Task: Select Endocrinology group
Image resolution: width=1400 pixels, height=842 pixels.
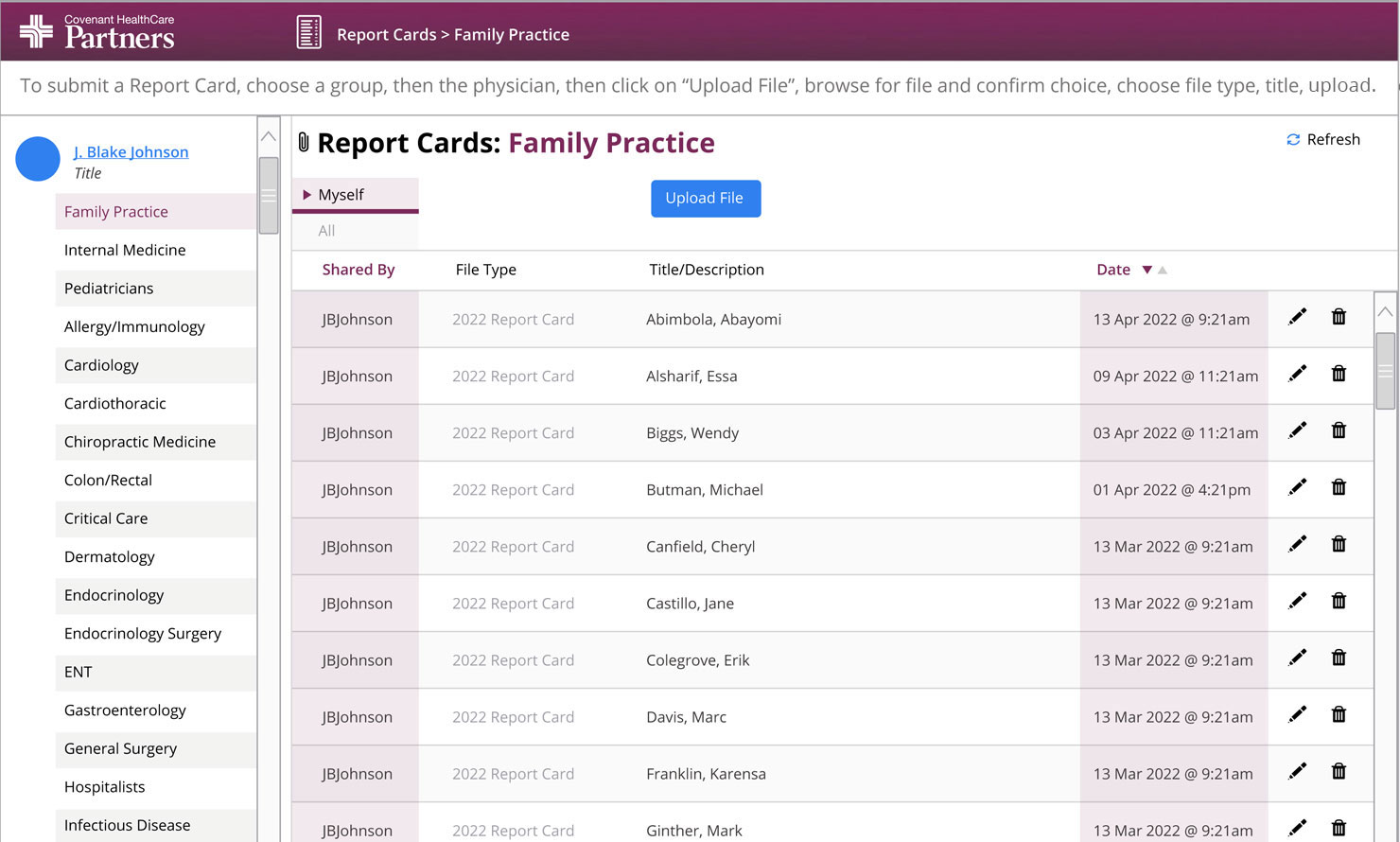Action: [156, 595]
